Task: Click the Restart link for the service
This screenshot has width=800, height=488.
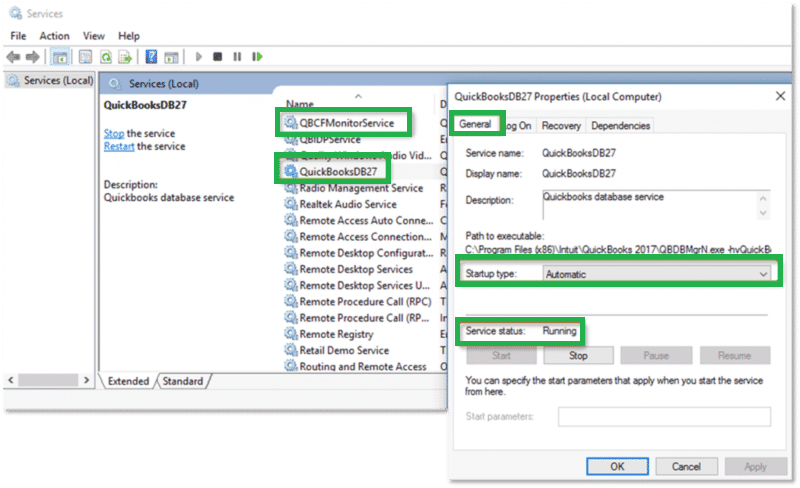Action: click(119, 147)
